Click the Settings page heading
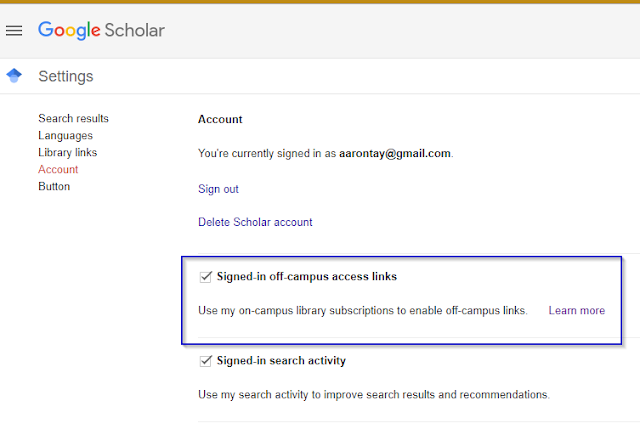This screenshot has width=640, height=429. tap(66, 76)
